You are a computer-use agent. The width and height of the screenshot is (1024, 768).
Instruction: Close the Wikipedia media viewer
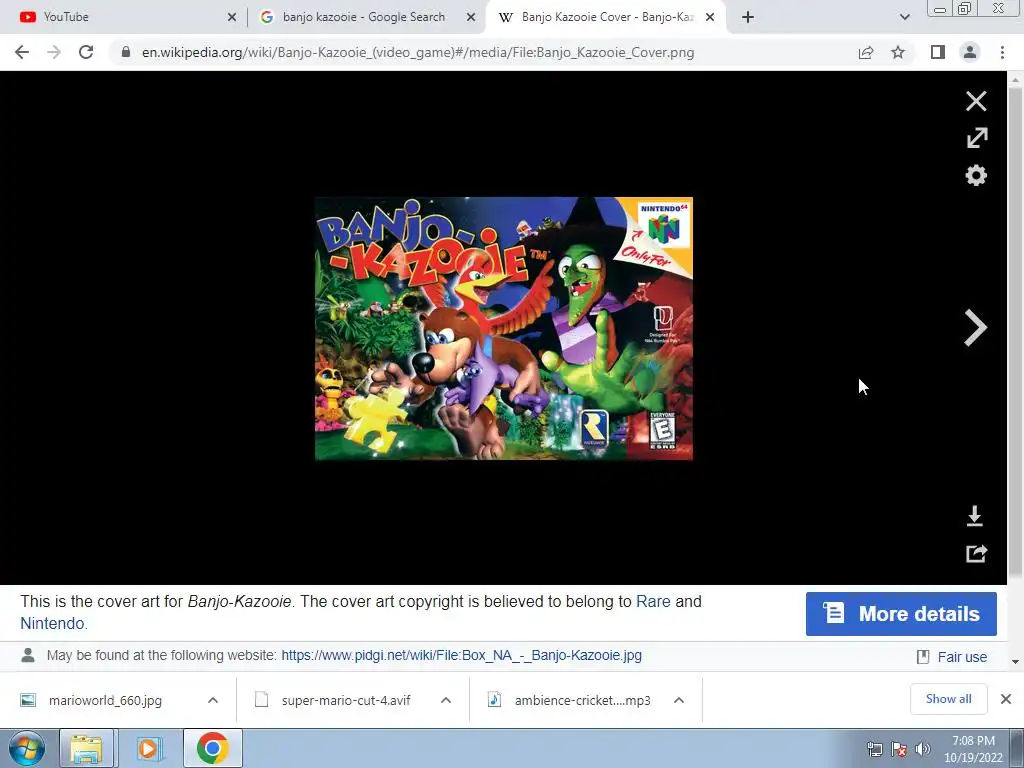(976, 101)
